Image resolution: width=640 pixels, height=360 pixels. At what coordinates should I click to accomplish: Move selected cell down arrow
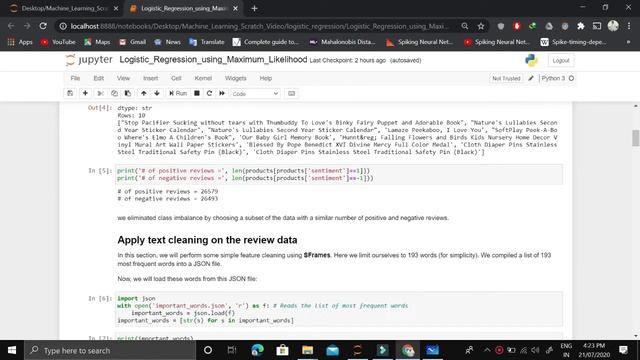[x=157, y=93]
